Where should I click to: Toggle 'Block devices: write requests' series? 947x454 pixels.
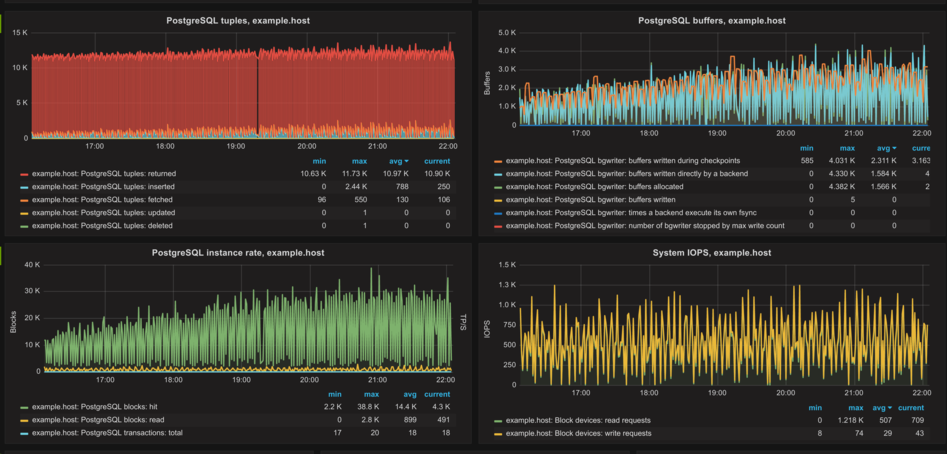[578, 433]
